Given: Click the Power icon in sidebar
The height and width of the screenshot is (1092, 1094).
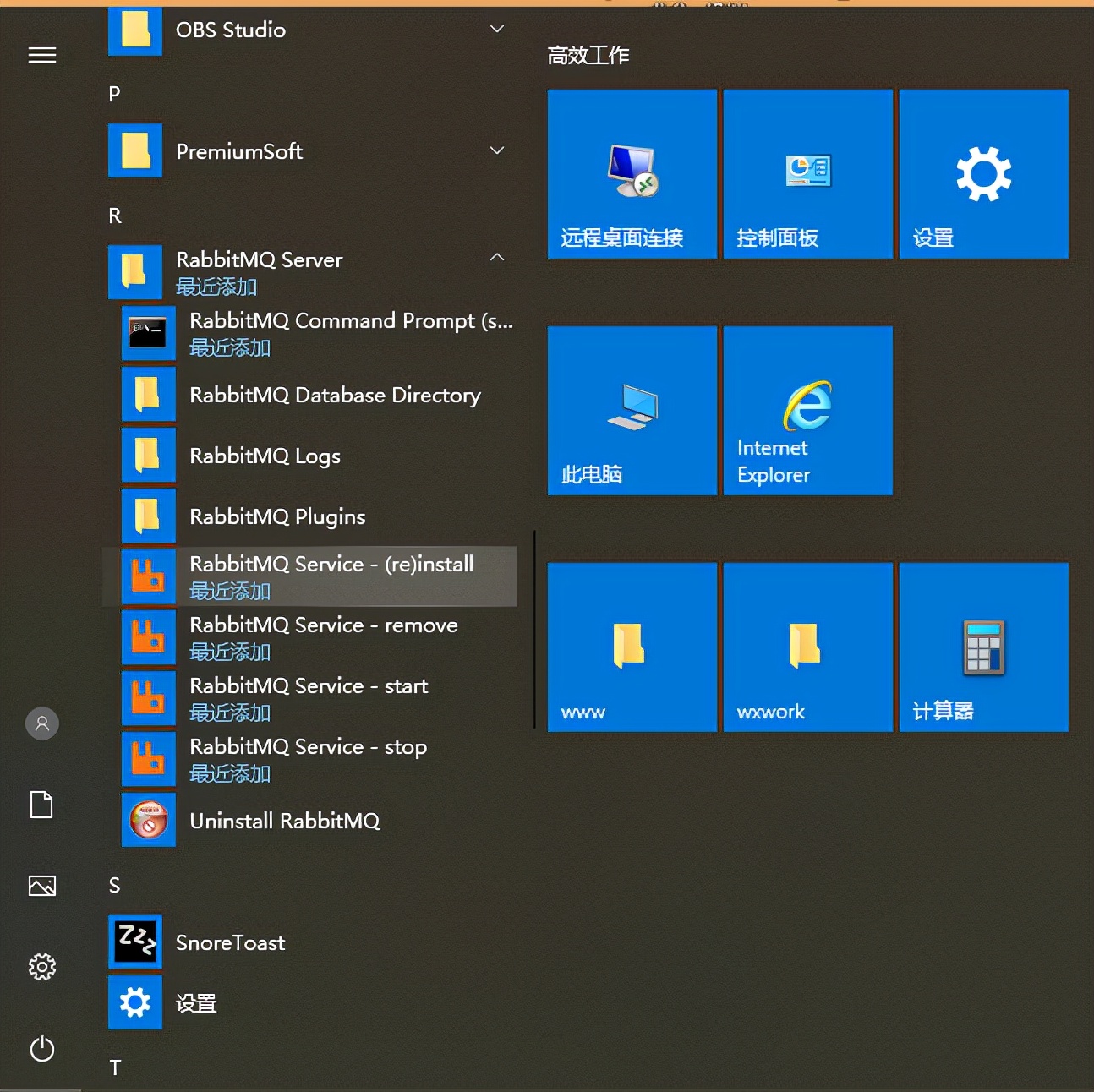Looking at the screenshot, I should tap(42, 1049).
